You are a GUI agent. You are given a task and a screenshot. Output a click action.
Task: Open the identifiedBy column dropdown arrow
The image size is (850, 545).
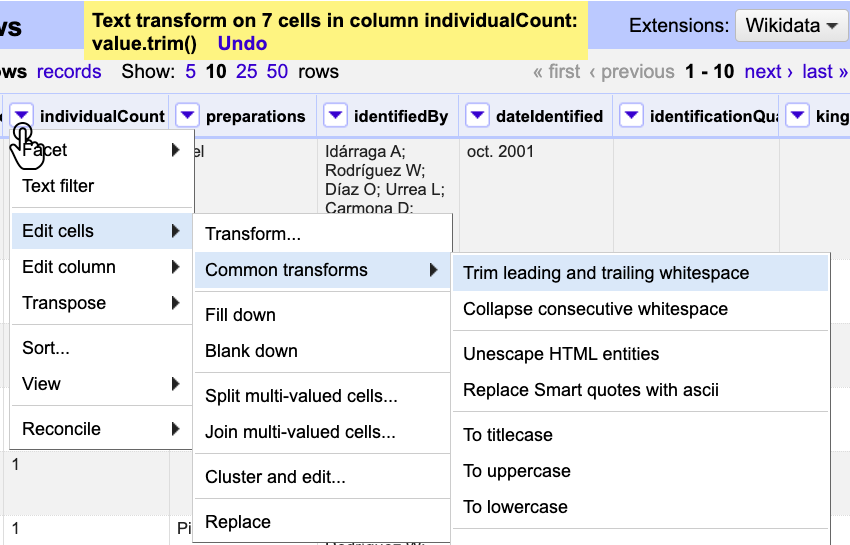[335, 116]
